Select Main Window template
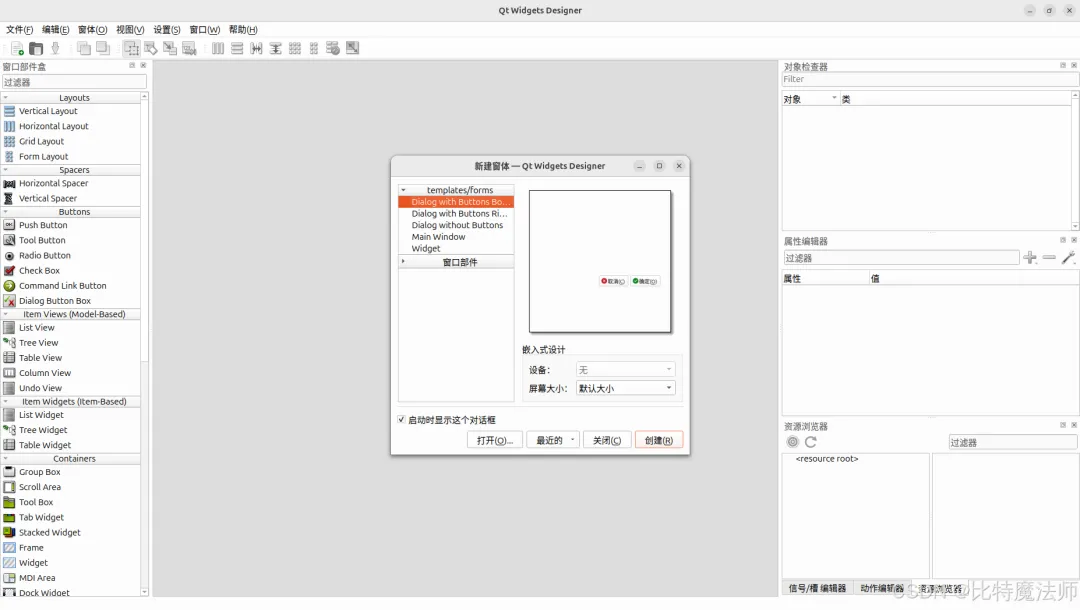Screen dimensions: 1080x610 [439, 237]
